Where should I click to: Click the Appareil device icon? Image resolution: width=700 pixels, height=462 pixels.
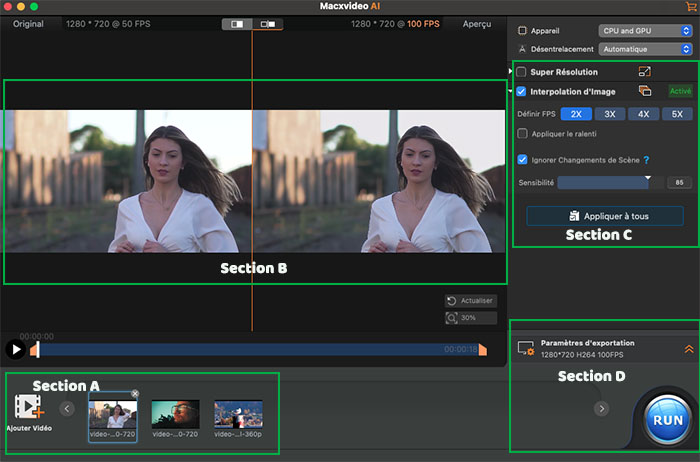(522, 31)
